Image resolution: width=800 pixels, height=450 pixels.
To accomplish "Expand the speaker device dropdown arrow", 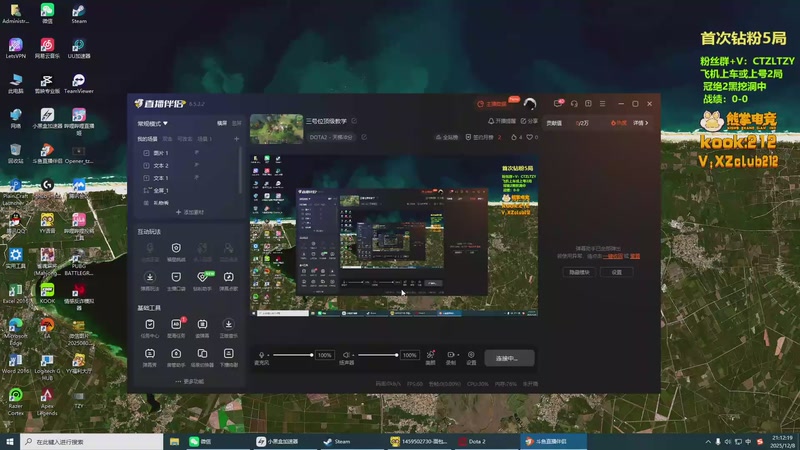I will pyautogui.click(x=353, y=355).
